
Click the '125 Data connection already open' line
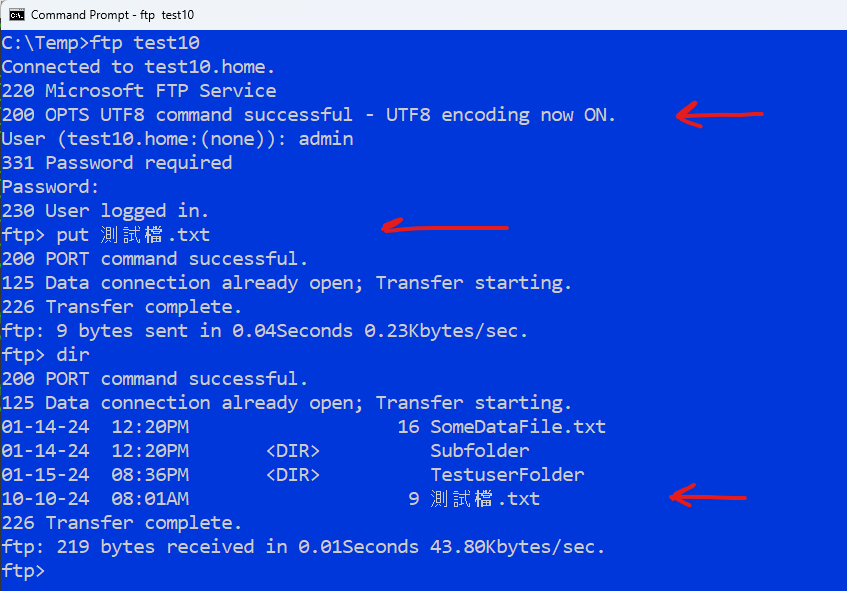coord(236,282)
